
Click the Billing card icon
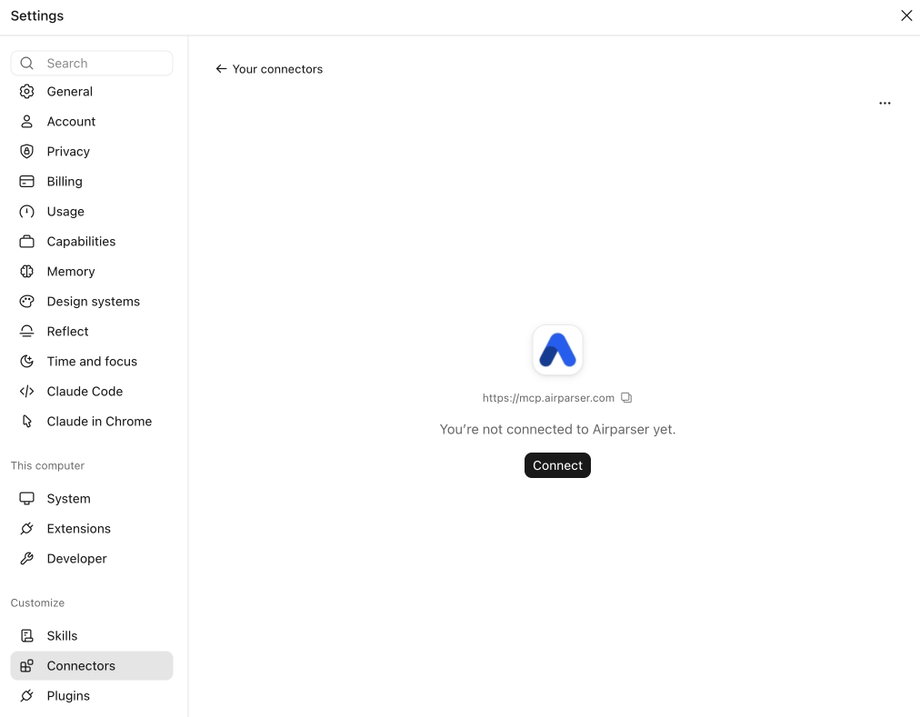tap(26, 181)
